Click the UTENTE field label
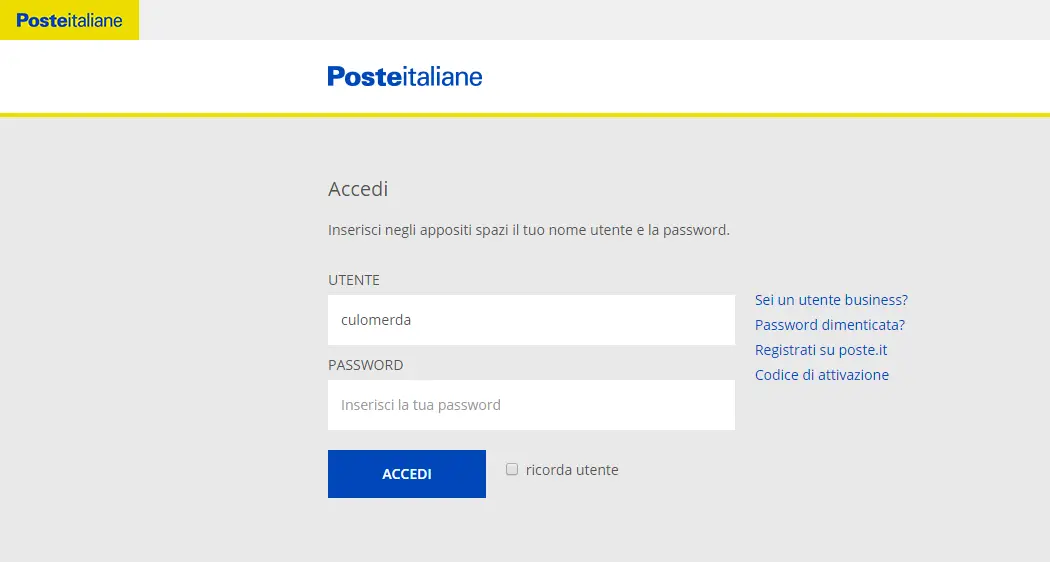1050x562 pixels. (354, 280)
